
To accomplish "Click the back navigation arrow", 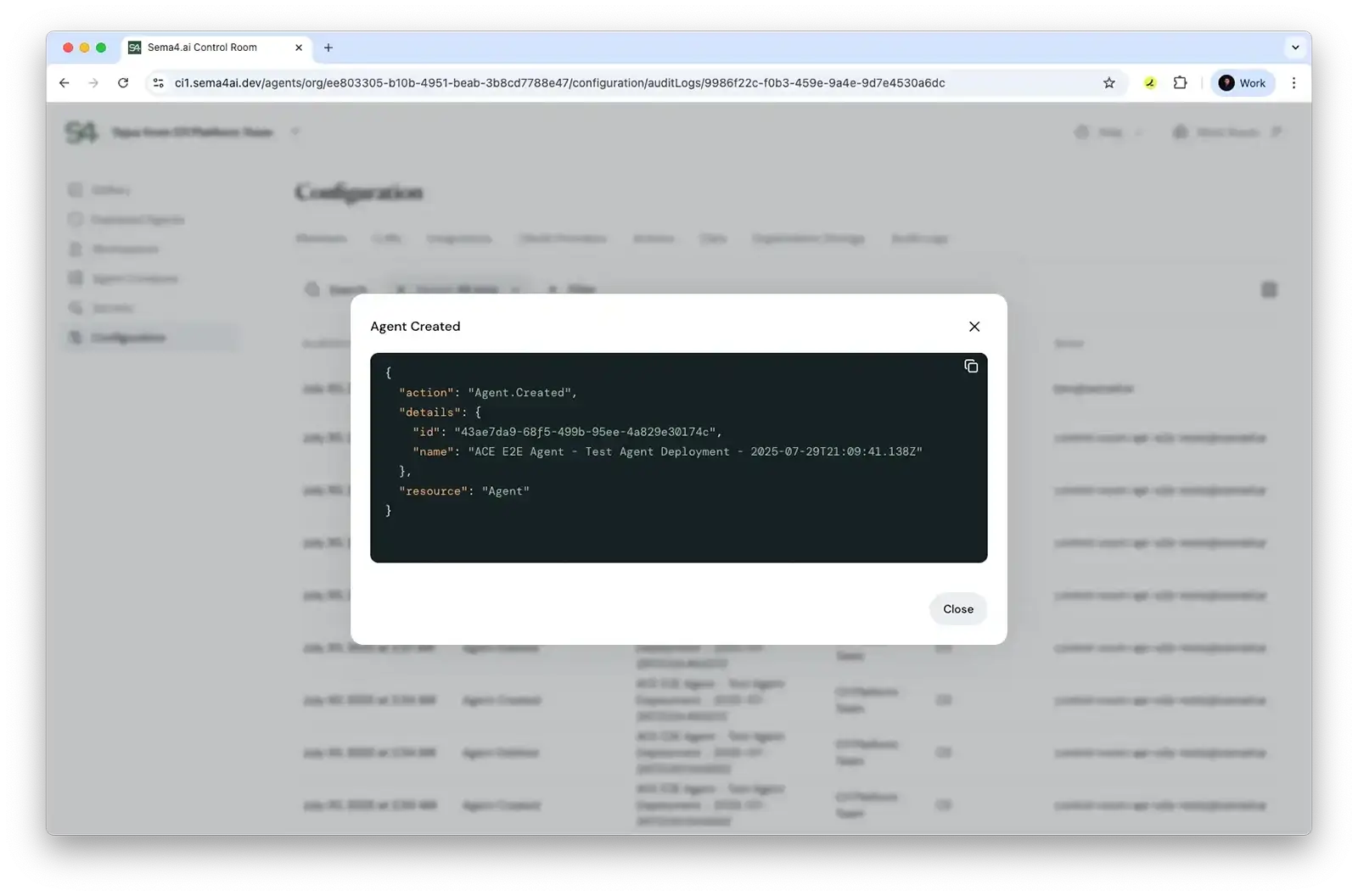I will [65, 82].
